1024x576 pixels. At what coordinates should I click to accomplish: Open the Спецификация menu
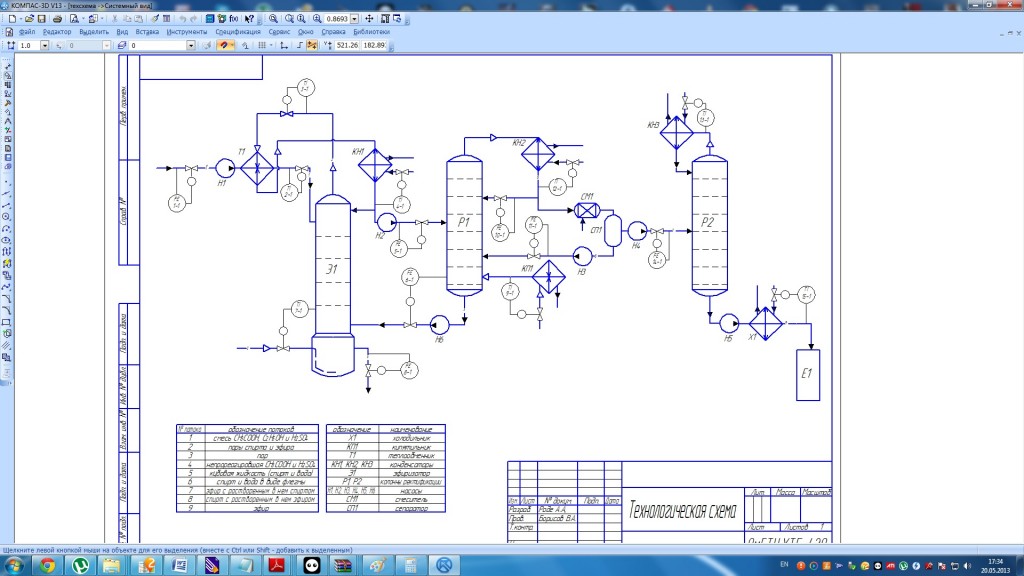[x=238, y=31]
